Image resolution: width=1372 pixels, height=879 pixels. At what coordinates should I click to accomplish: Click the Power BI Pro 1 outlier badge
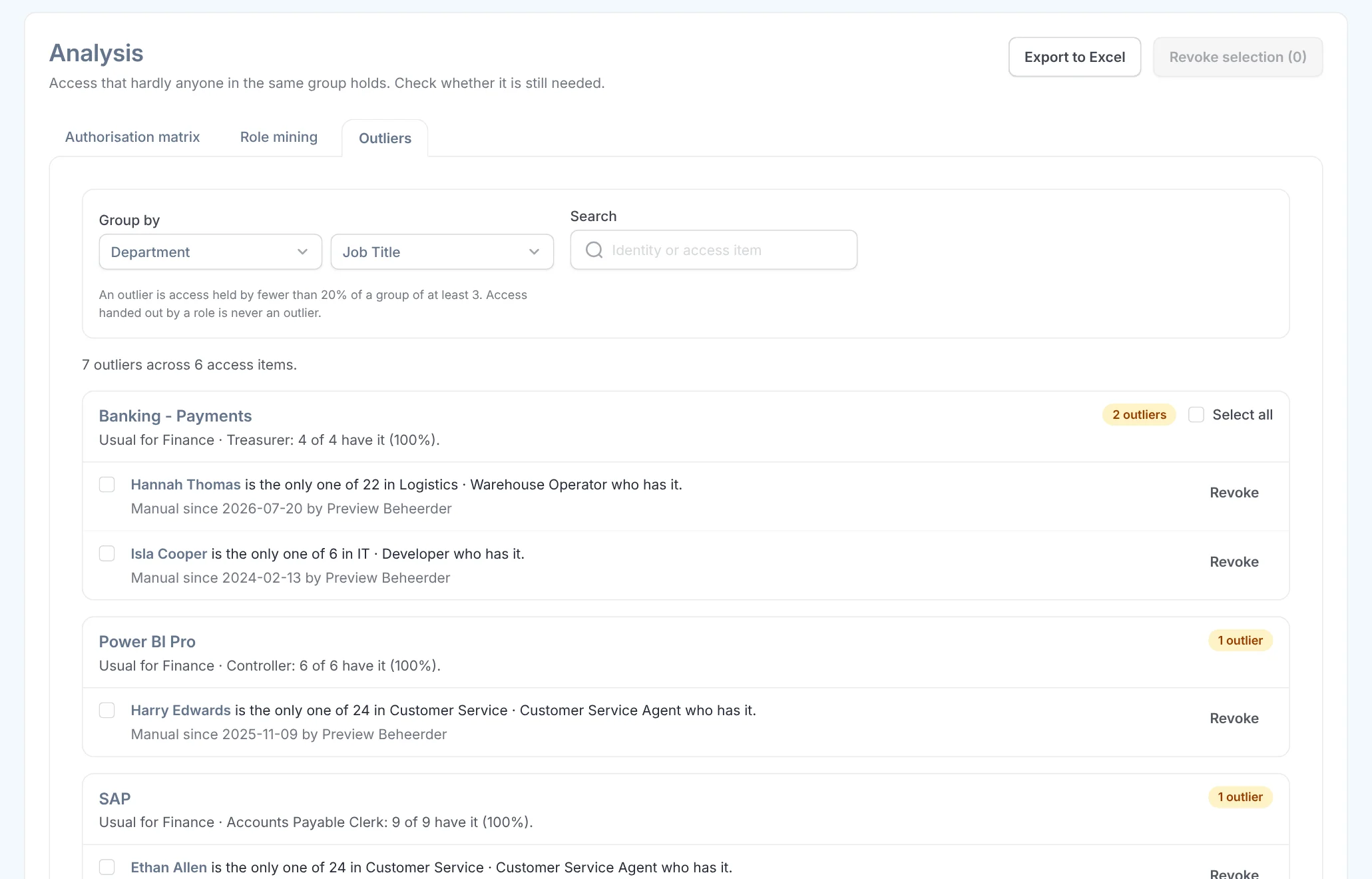1240,641
